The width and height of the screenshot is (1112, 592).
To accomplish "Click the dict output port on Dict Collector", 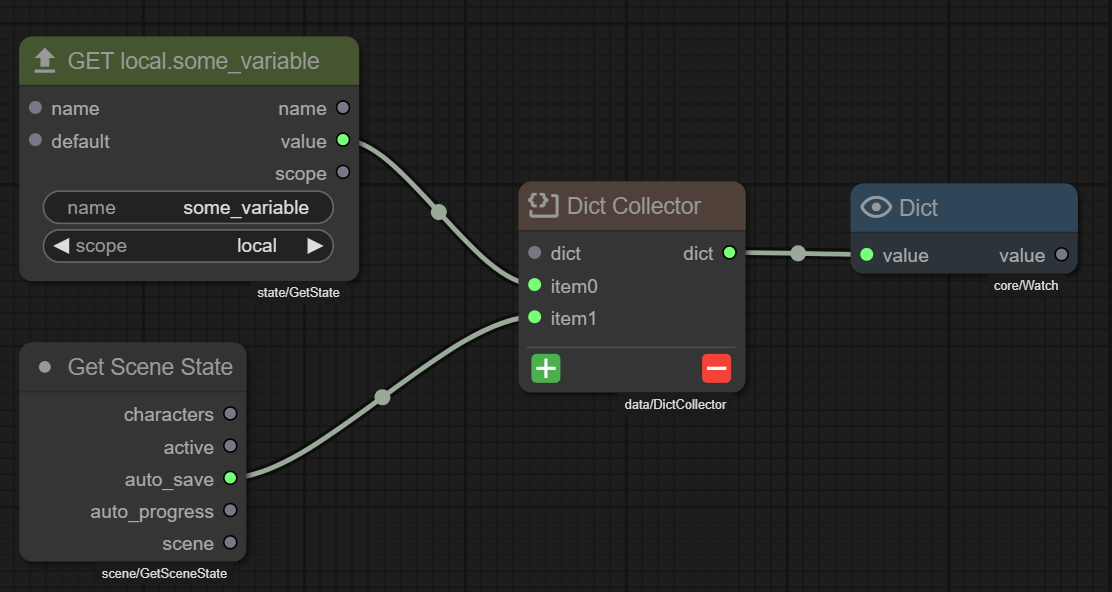I will pyautogui.click(x=729, y=253).
